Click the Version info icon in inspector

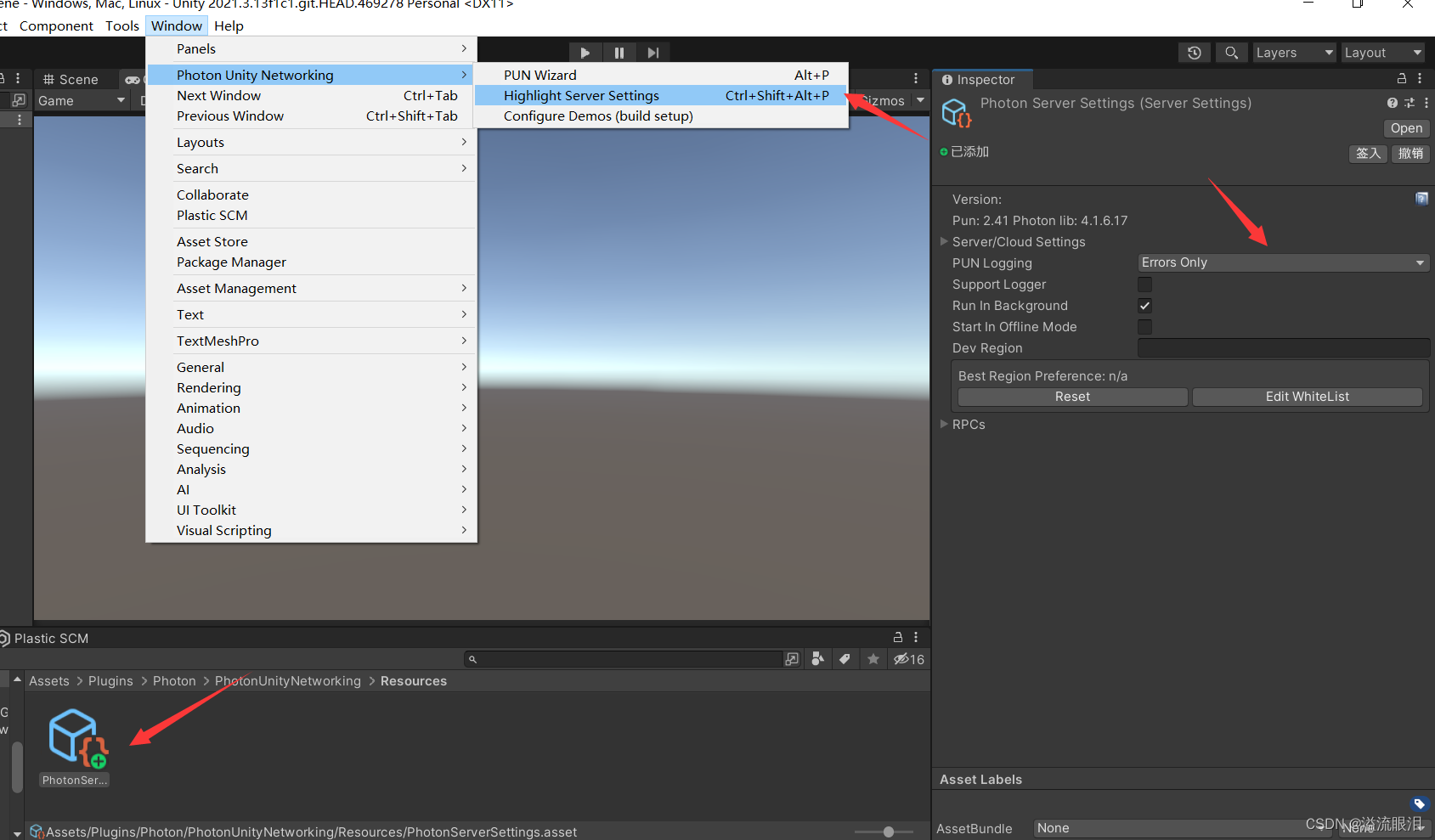point(1421,199)
